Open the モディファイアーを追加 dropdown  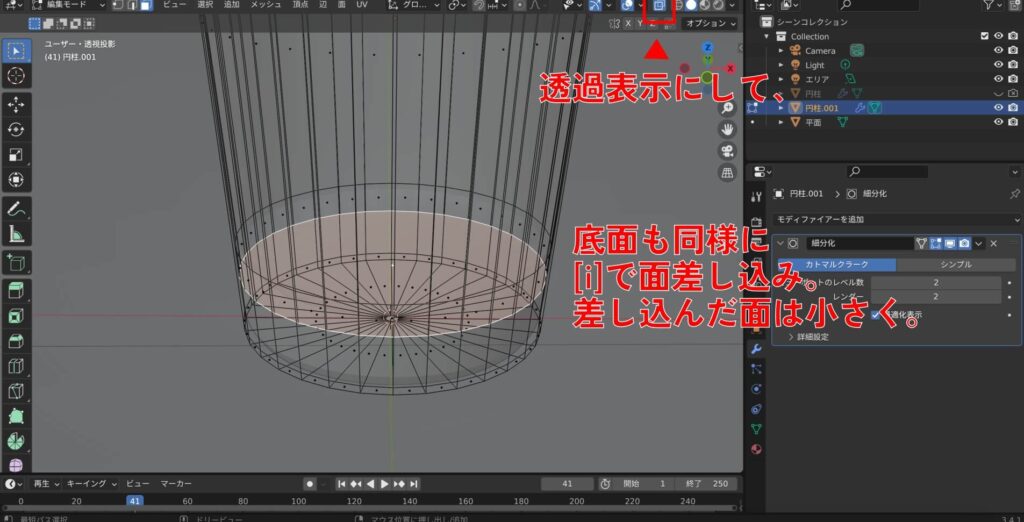pyautogui.click(x=883, y=218)
